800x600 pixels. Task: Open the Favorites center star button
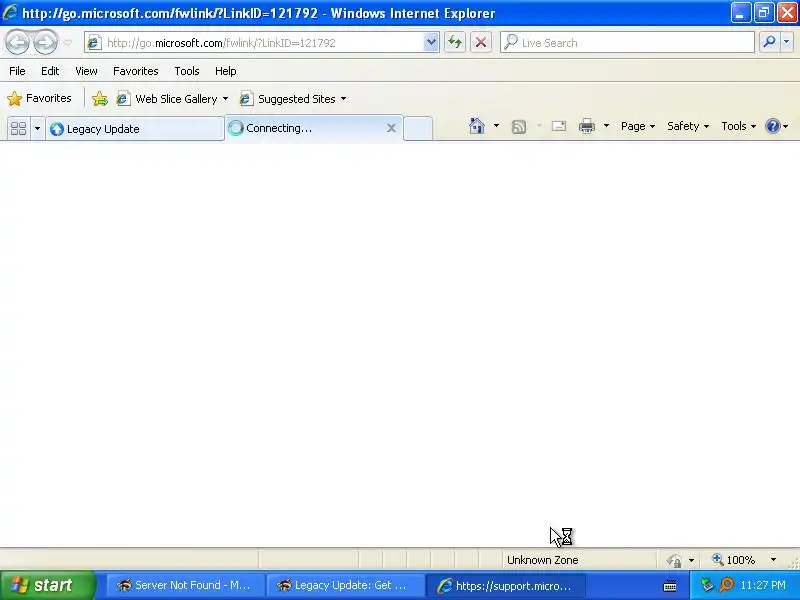[40, 98]
